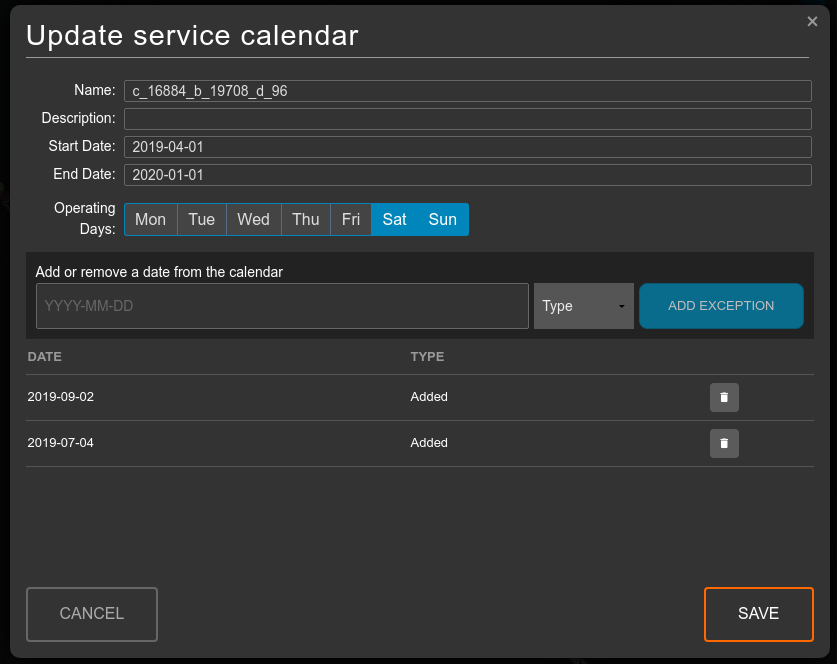This screenshot has width=837, height=664.
Task: Delete the 2019-07-04 exception row
Action: (x=724, y=443)
